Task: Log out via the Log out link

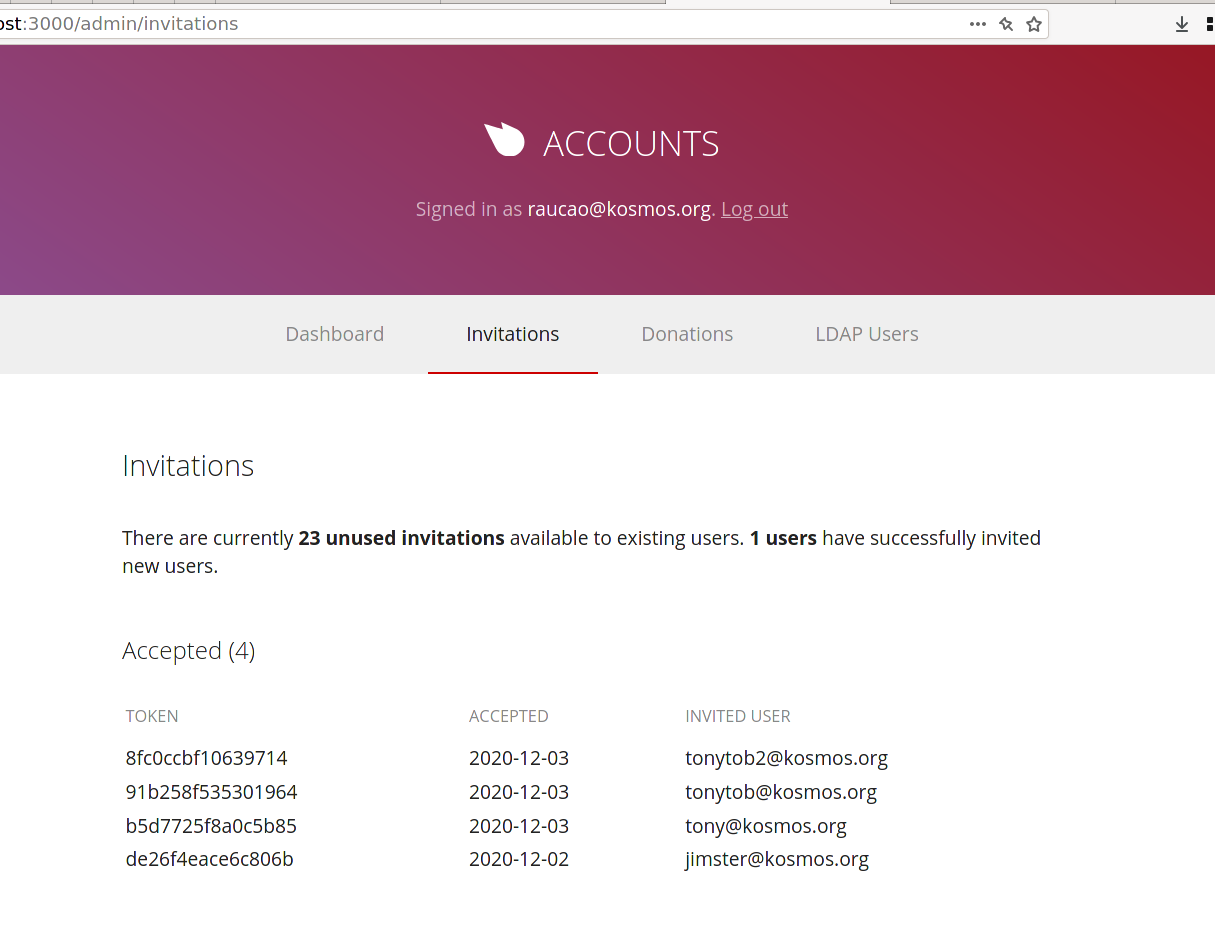Action: point(754,209)
